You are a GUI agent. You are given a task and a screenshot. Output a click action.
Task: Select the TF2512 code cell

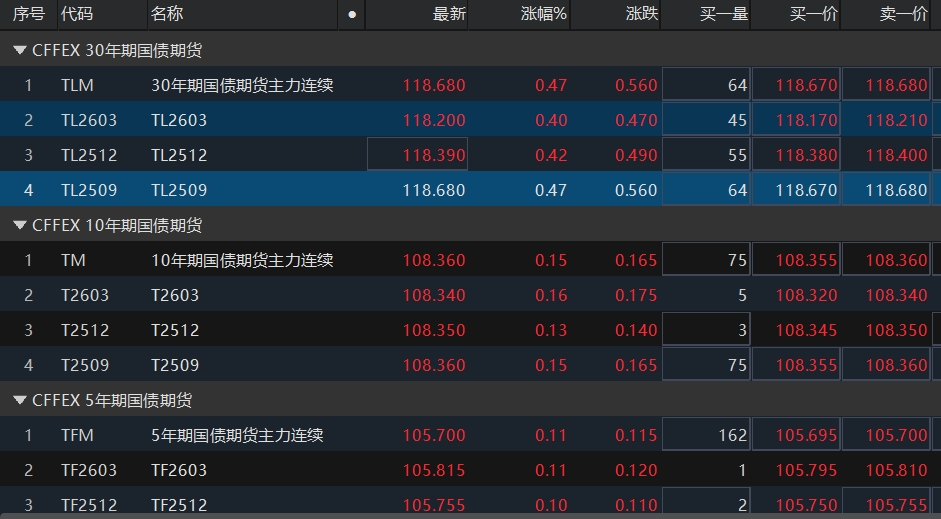click(89, 505)
